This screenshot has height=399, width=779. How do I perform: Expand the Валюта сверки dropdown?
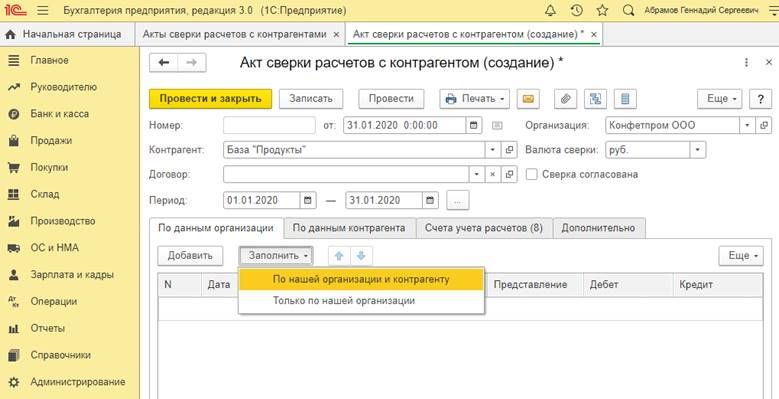point(698,150)
